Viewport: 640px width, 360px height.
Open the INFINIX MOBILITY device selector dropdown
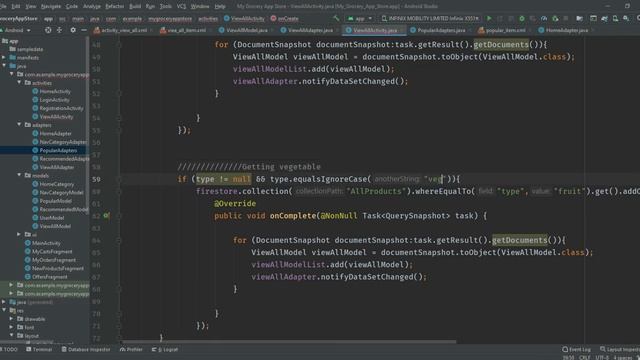click(x=430, y=18)
